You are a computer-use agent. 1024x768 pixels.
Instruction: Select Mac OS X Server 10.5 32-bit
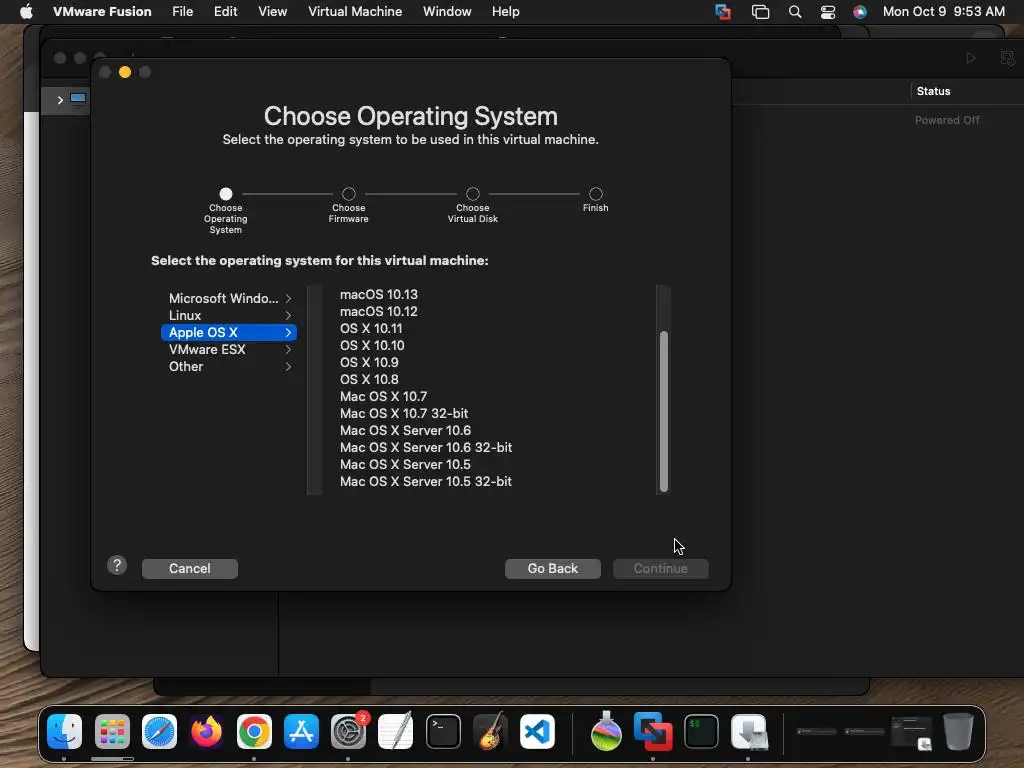click(426, 481)
